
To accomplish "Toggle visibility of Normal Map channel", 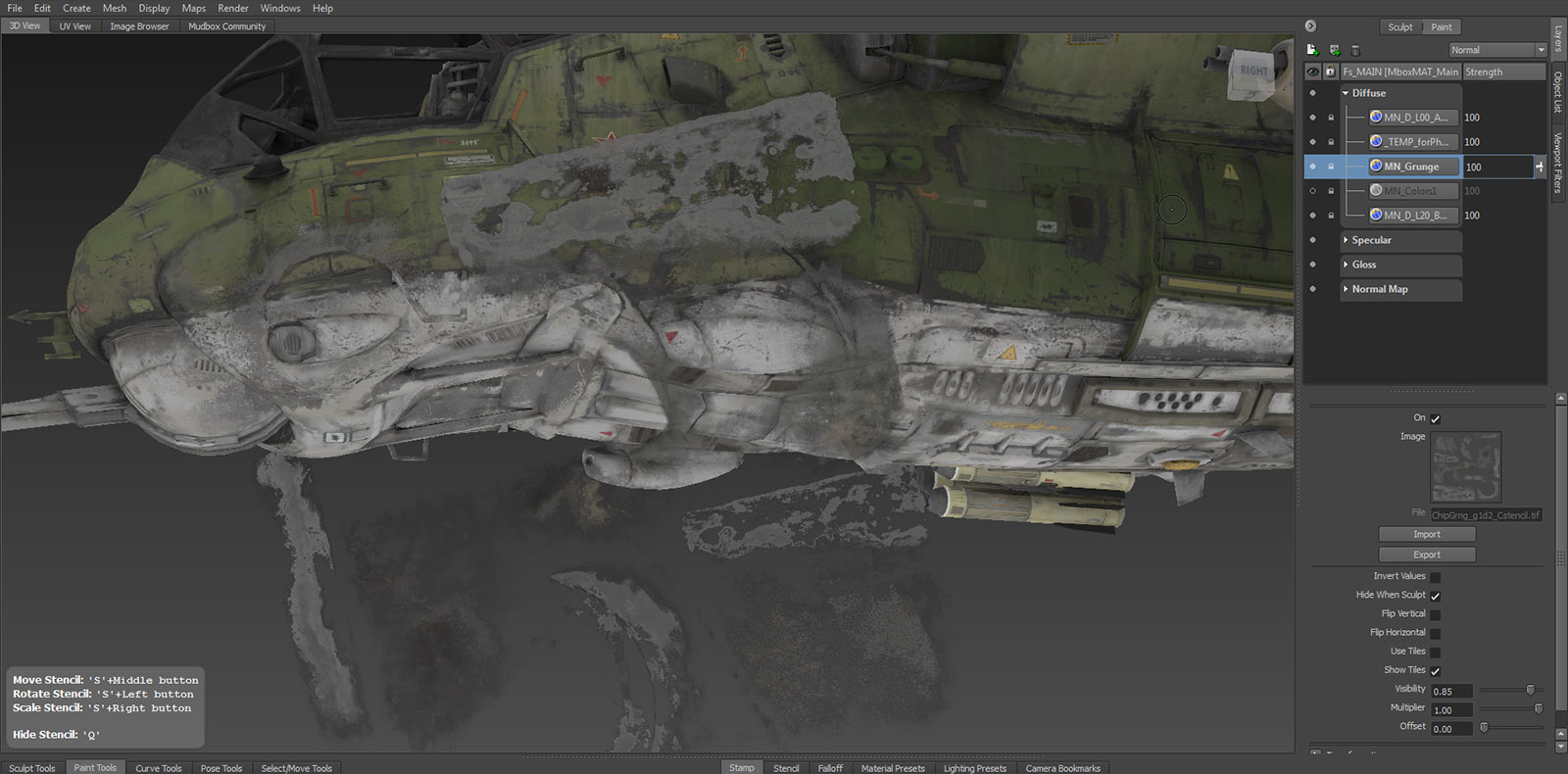I will coord(1313,289).
